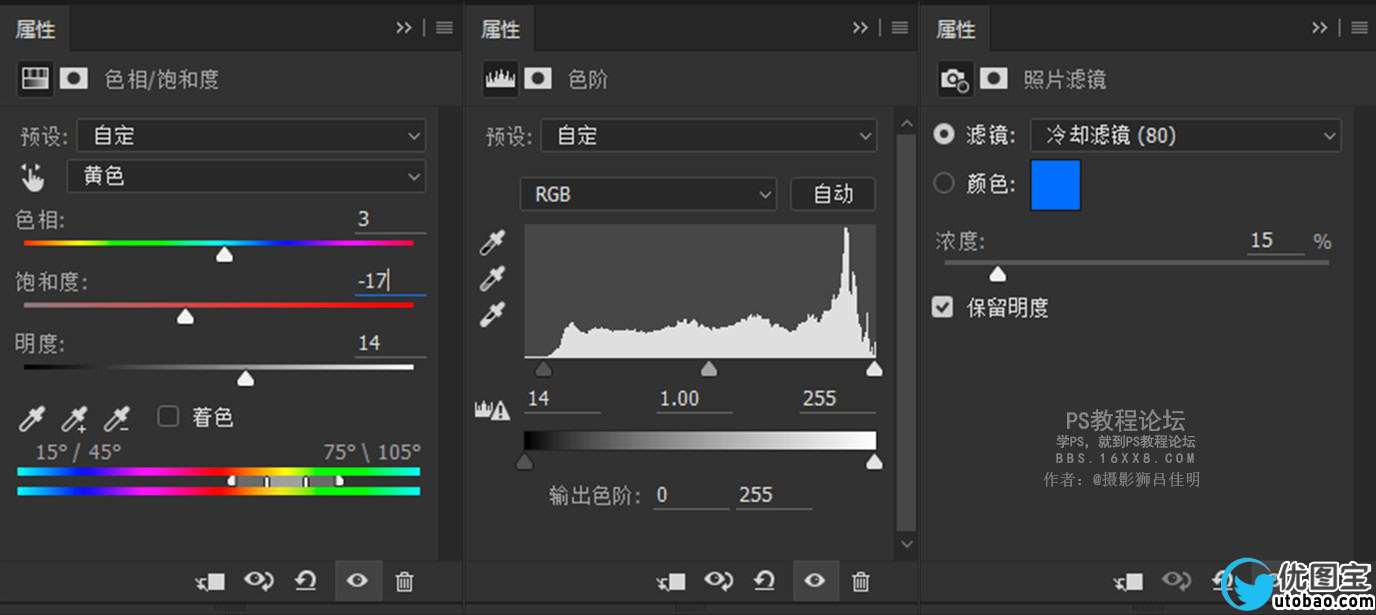
Task: Select the white point eyedropper in Levels
Action: click(x=492, y=315)
